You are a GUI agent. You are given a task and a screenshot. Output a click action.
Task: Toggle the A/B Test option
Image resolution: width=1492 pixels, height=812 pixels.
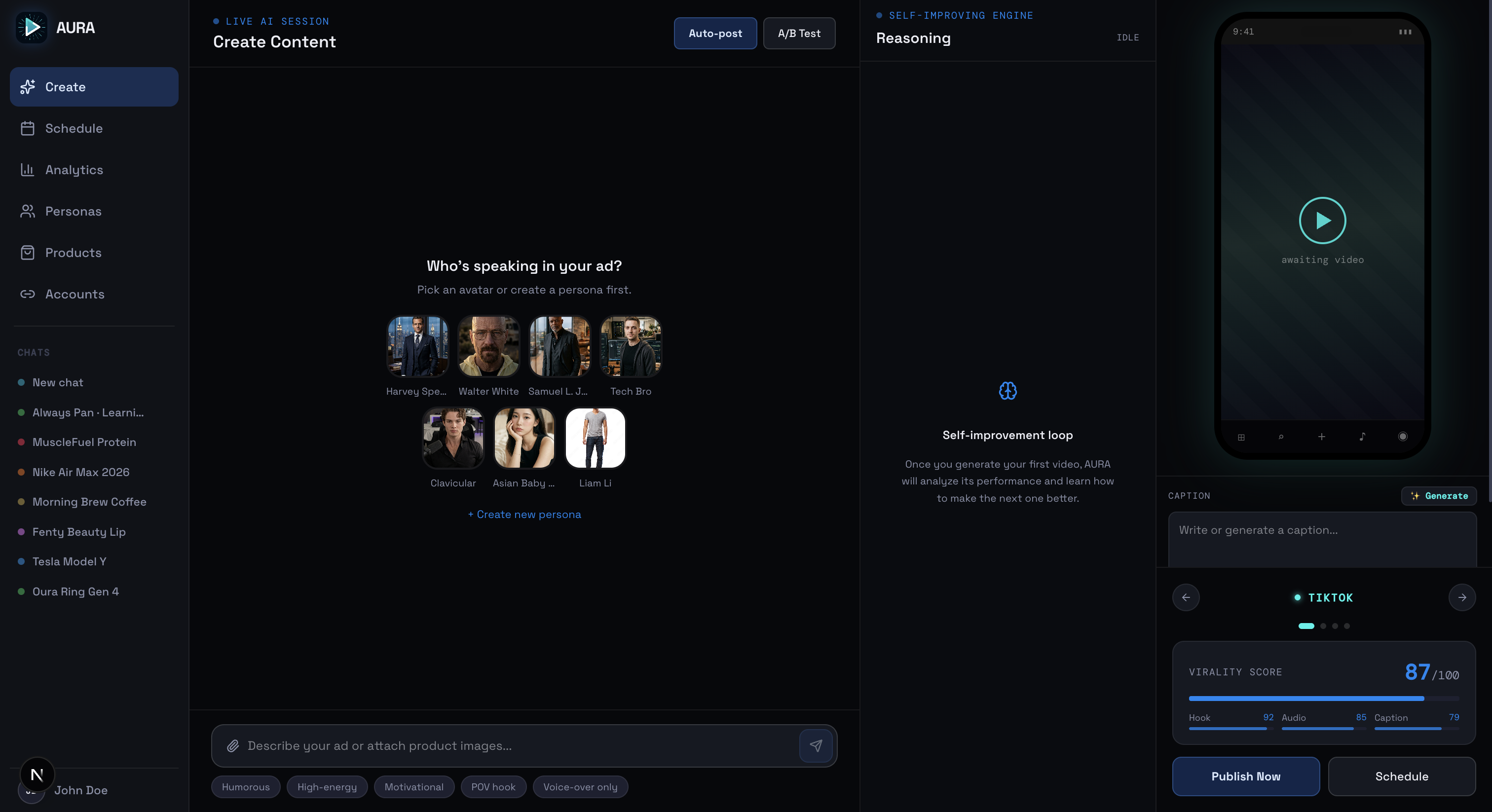[799, 34]
